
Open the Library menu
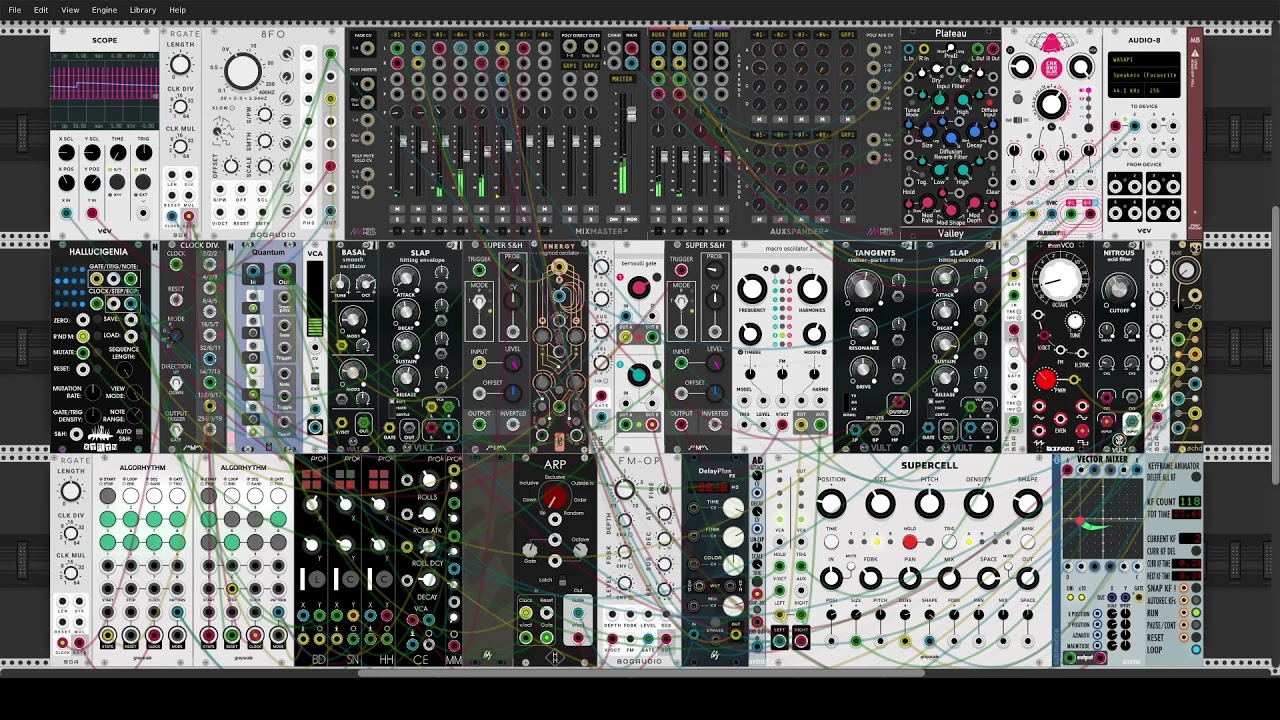(143, 10)
